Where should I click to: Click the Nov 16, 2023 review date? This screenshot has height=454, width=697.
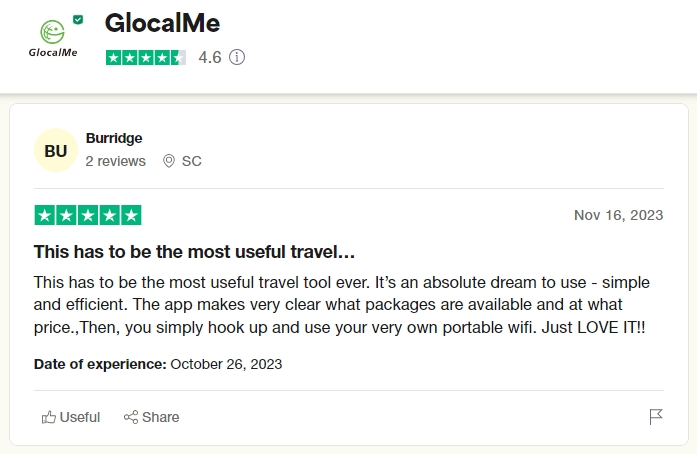tap(618, 215)
